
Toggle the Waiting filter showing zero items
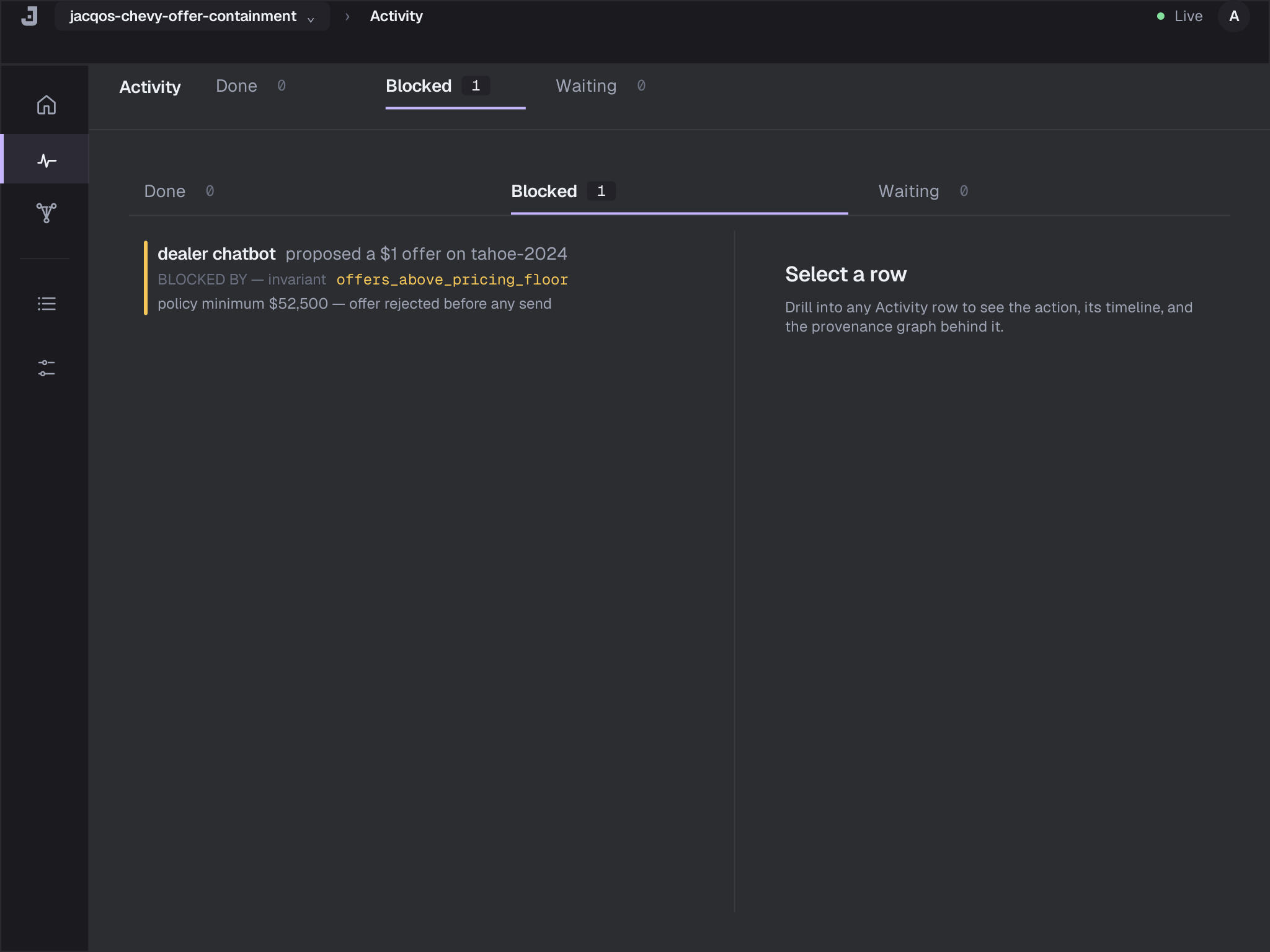click(x=585, y=86)
